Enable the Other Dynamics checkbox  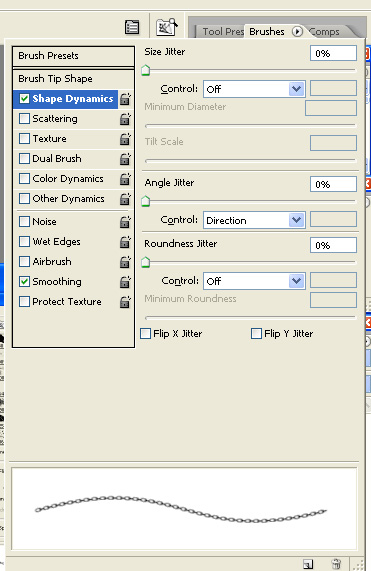[x=24, y=199]
